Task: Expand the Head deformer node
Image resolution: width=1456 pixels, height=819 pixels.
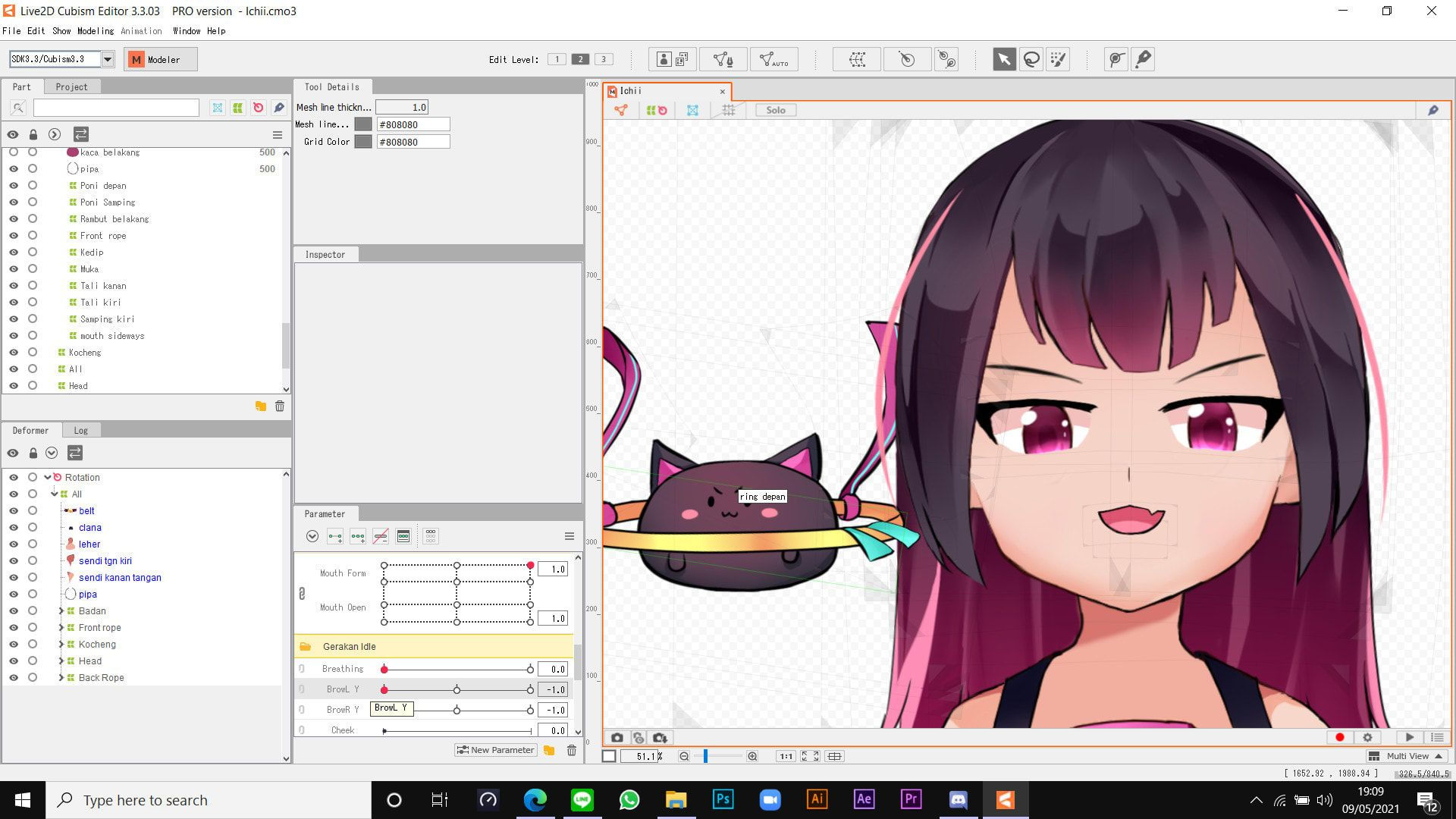Action: [61, 661]
